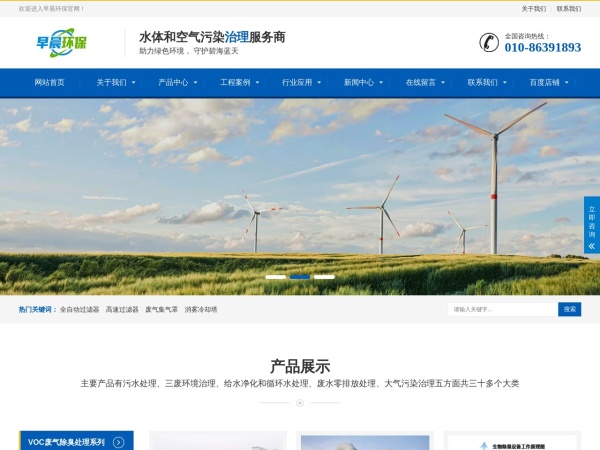Expand dropdown arrow beside 工程案例

(x=257, y=82)
